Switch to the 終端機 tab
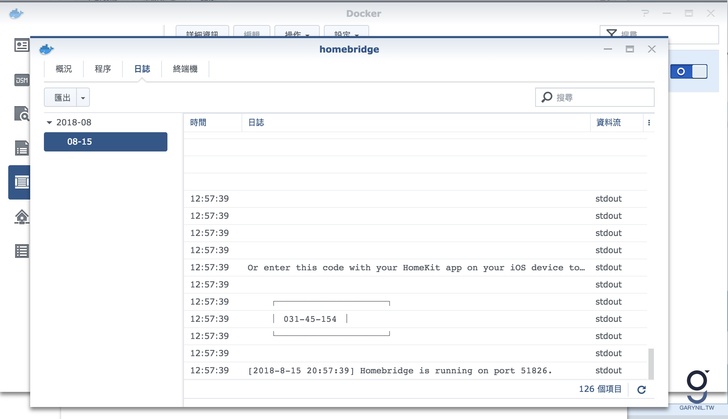Screen dimensions: 728x419 tap(185, 69)
